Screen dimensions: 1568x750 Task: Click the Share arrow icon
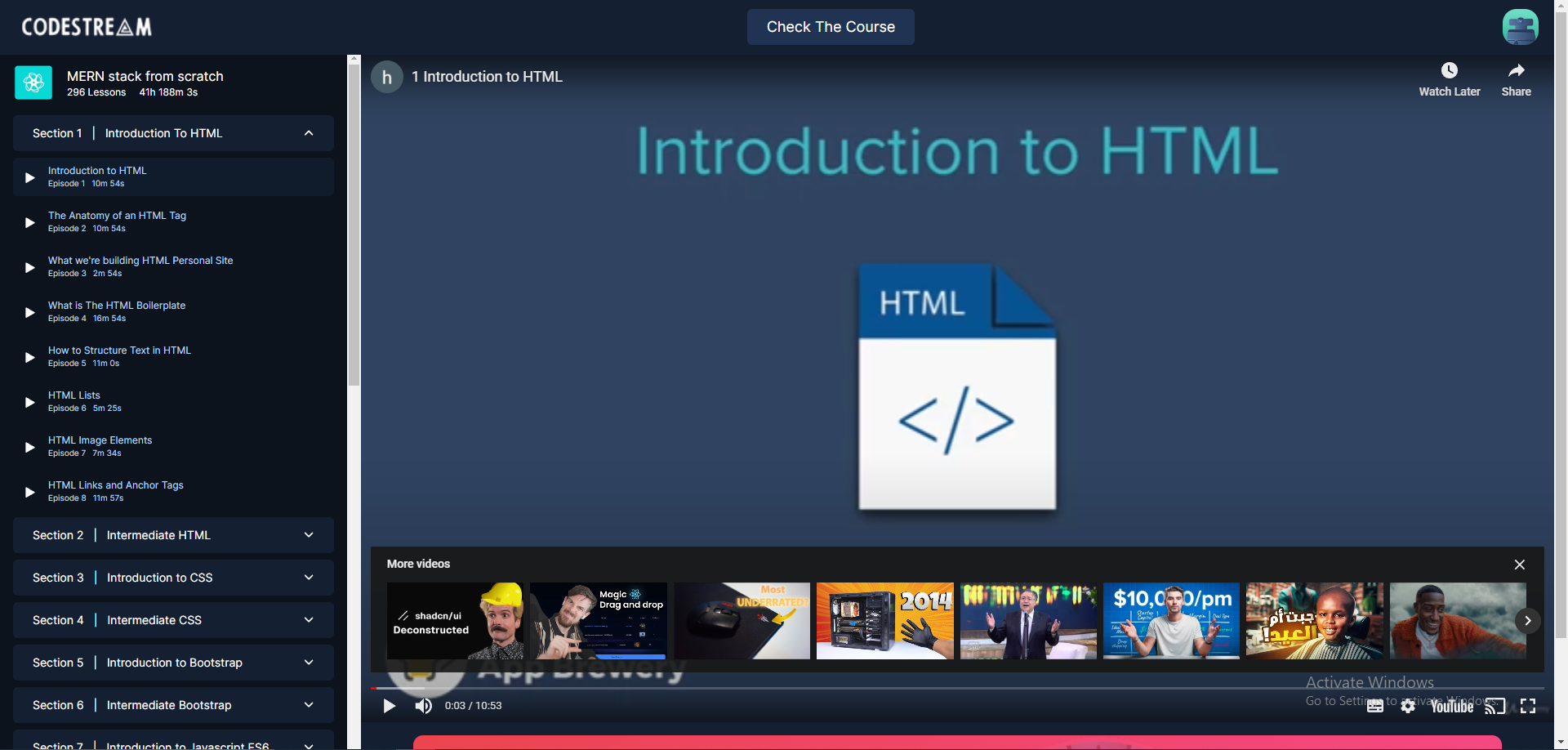pyautogui.click(x=1516, y=71)
